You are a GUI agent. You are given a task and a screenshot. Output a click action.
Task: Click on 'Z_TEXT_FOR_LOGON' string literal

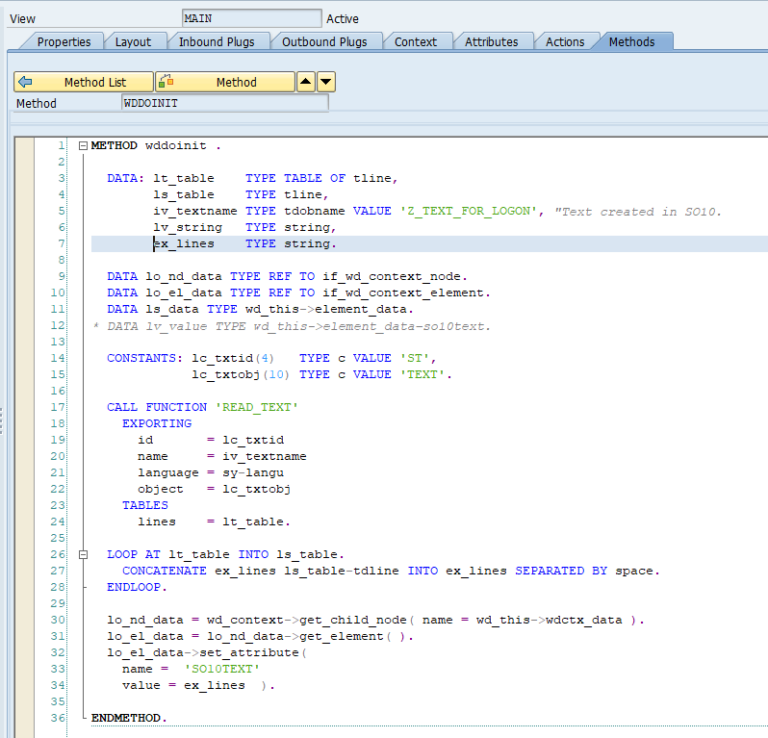(x=468, y=211)
